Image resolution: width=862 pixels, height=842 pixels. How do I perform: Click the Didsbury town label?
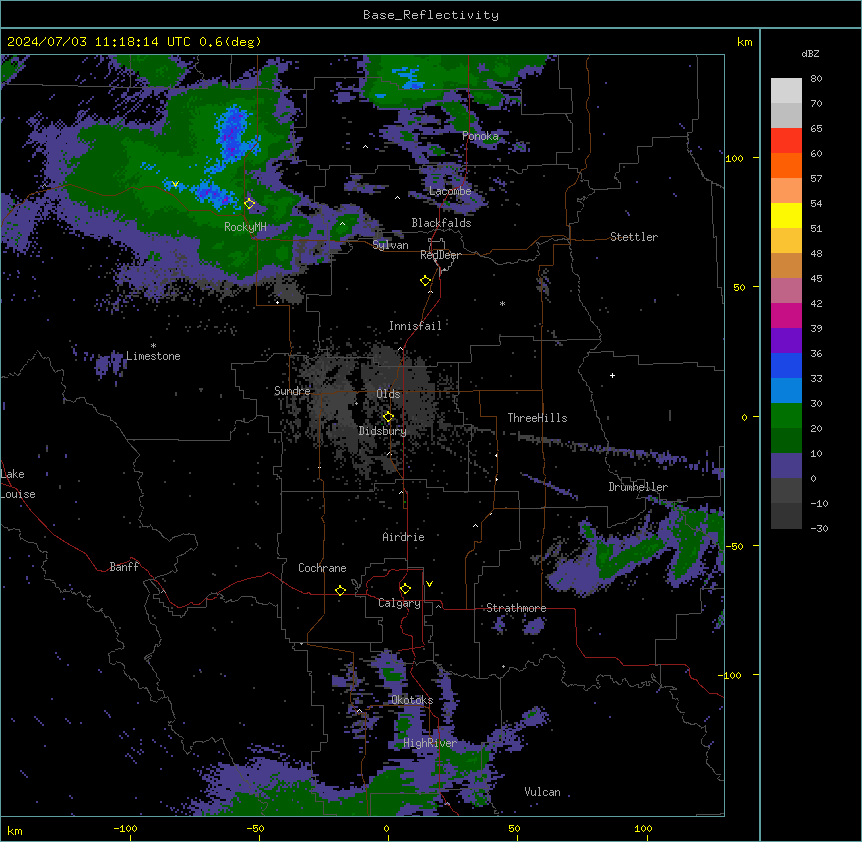383,431
